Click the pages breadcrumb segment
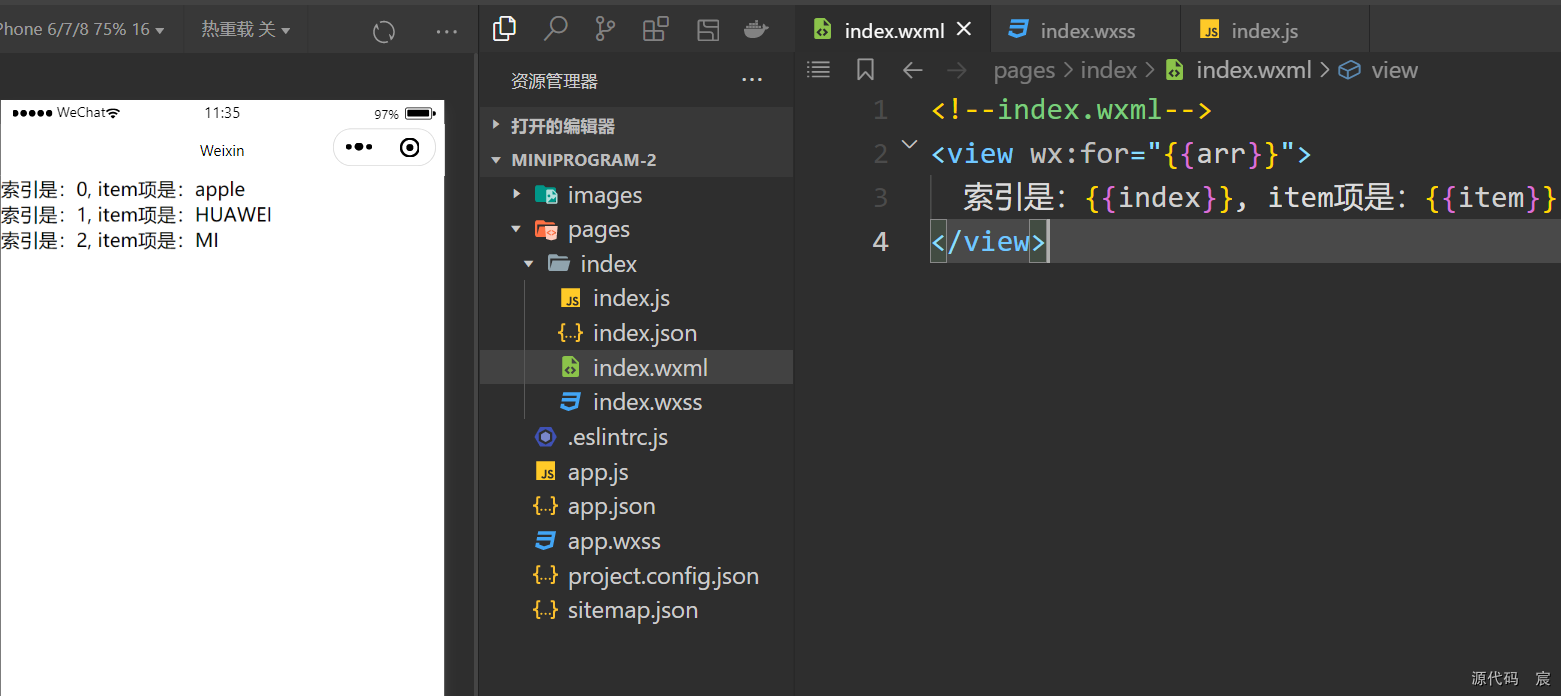1561x696 pixels. 1024,70
